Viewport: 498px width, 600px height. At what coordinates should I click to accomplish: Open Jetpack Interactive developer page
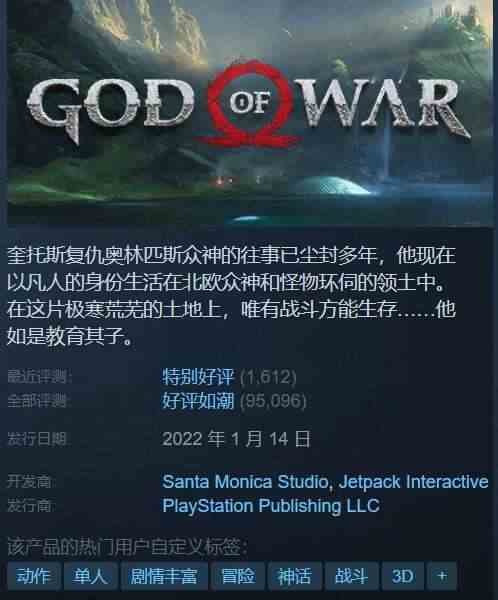(413, 482)
